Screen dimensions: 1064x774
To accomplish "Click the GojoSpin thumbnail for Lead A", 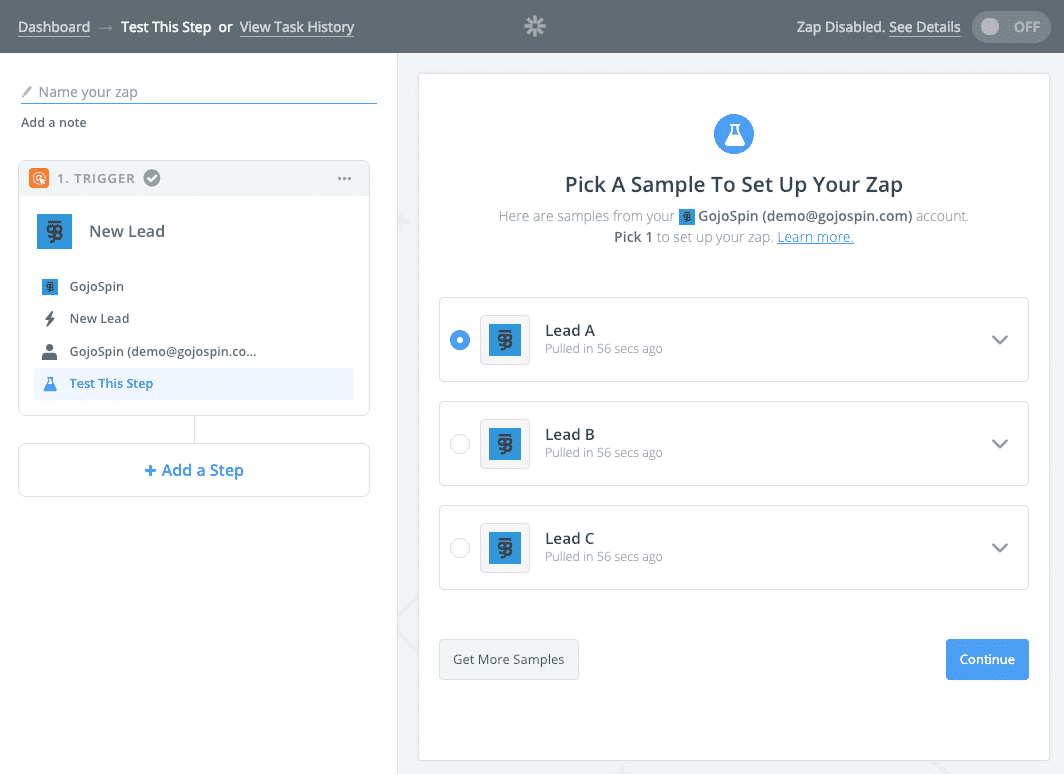I will [505, 340].
